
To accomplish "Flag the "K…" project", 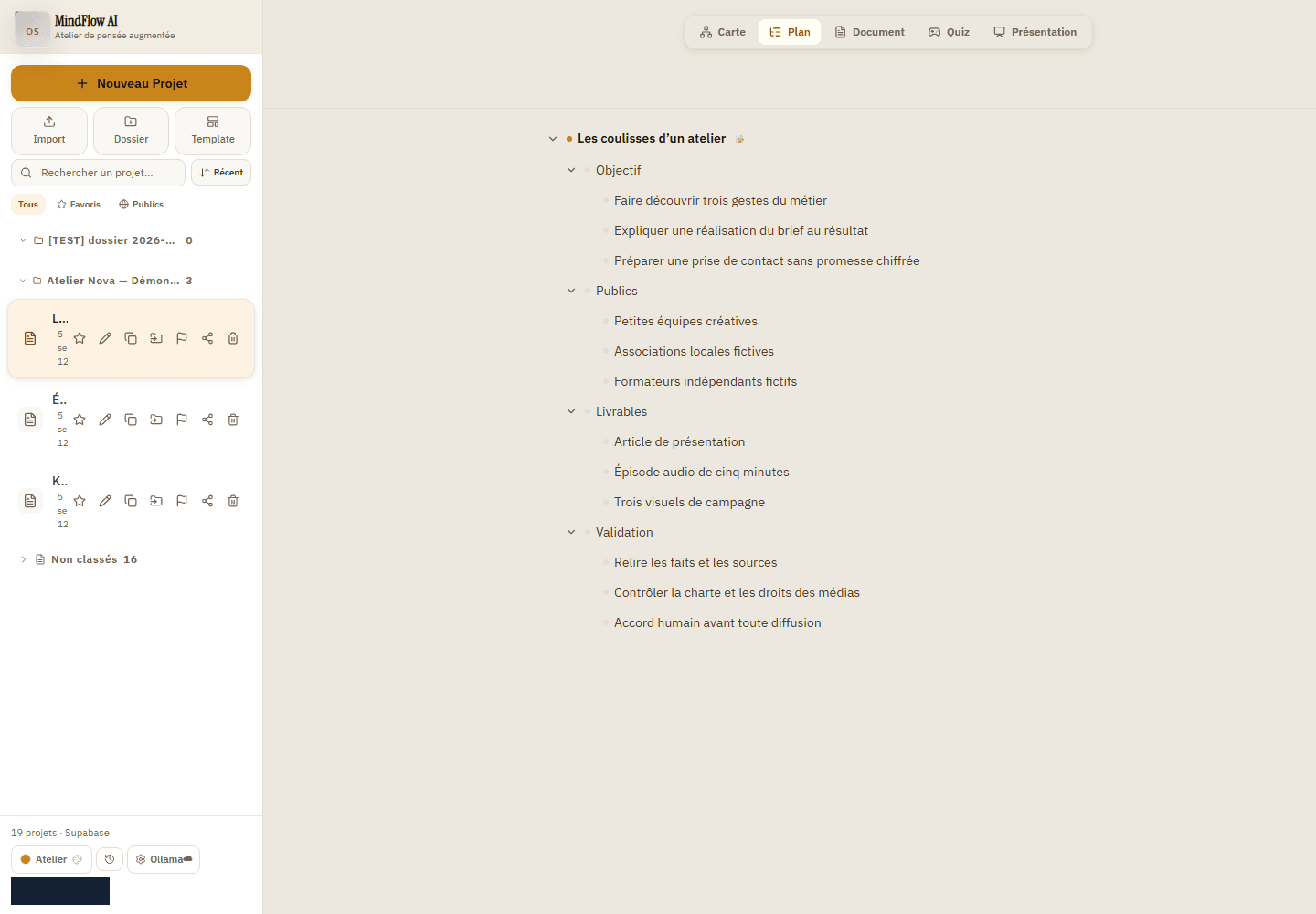I will coord(182,501).
